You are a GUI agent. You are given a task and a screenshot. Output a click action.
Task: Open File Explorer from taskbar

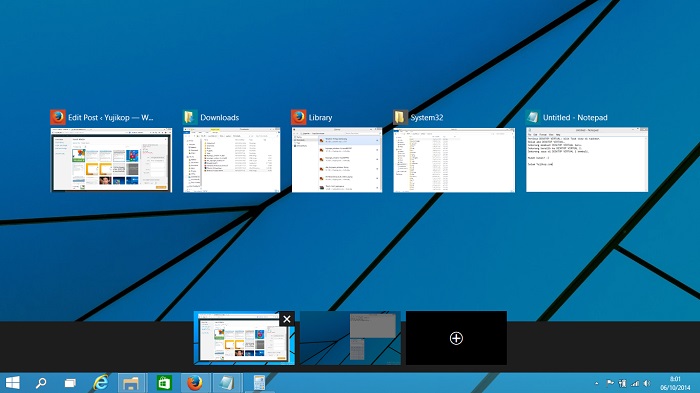131,383
